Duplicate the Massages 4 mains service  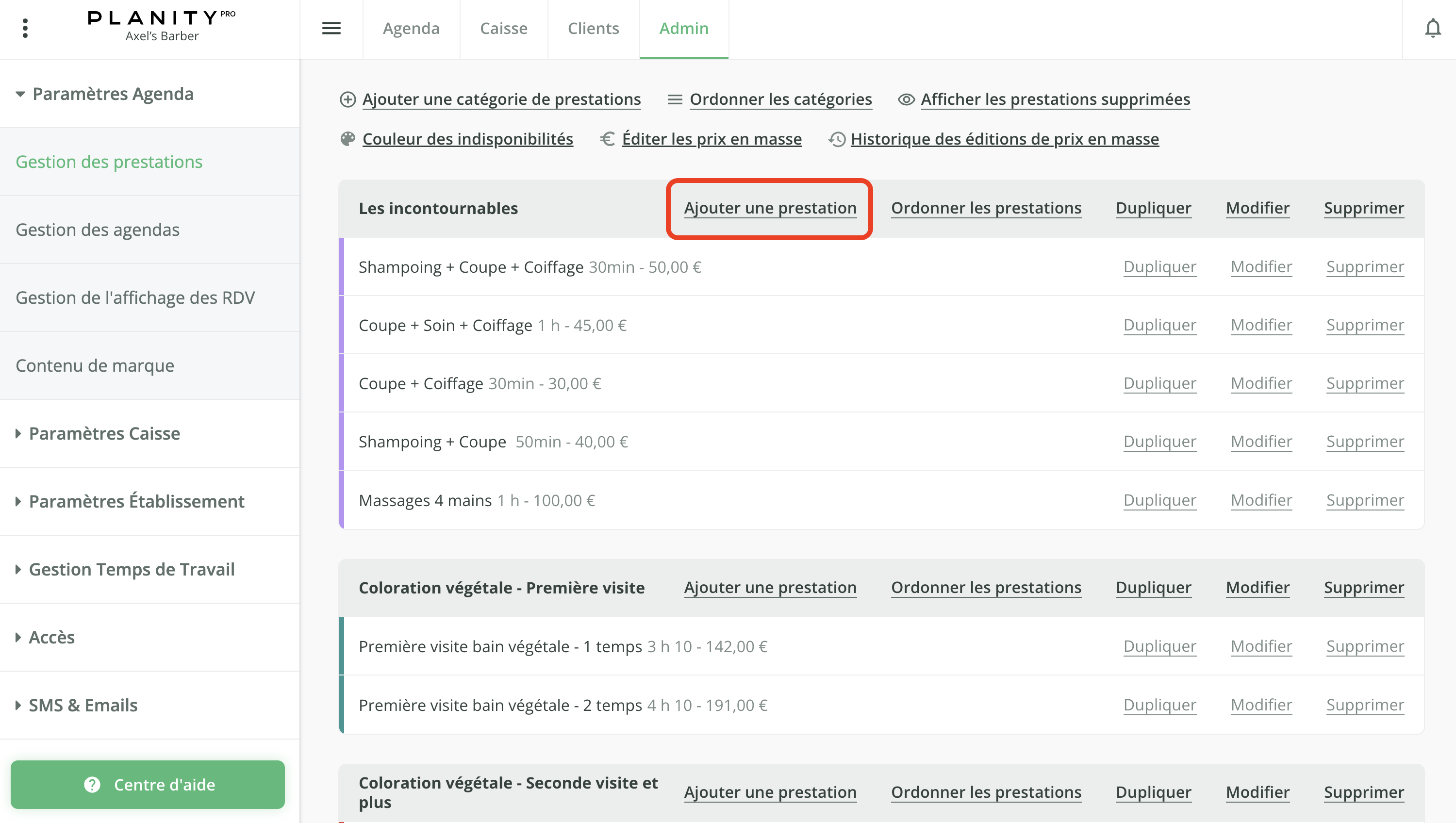[1159, 500]
